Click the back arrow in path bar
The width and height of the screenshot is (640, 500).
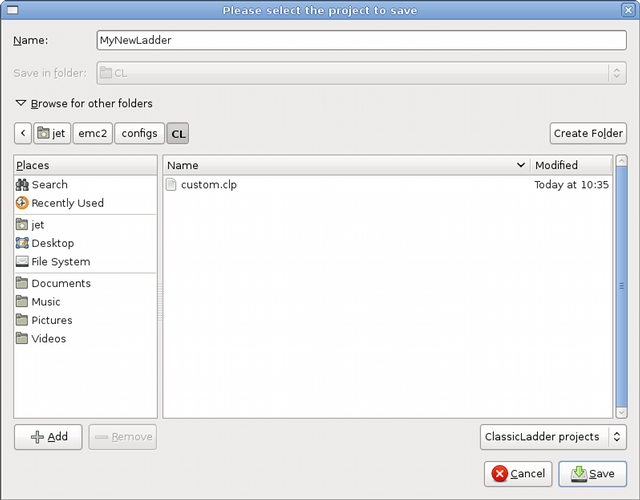click(x=22, y=133)
